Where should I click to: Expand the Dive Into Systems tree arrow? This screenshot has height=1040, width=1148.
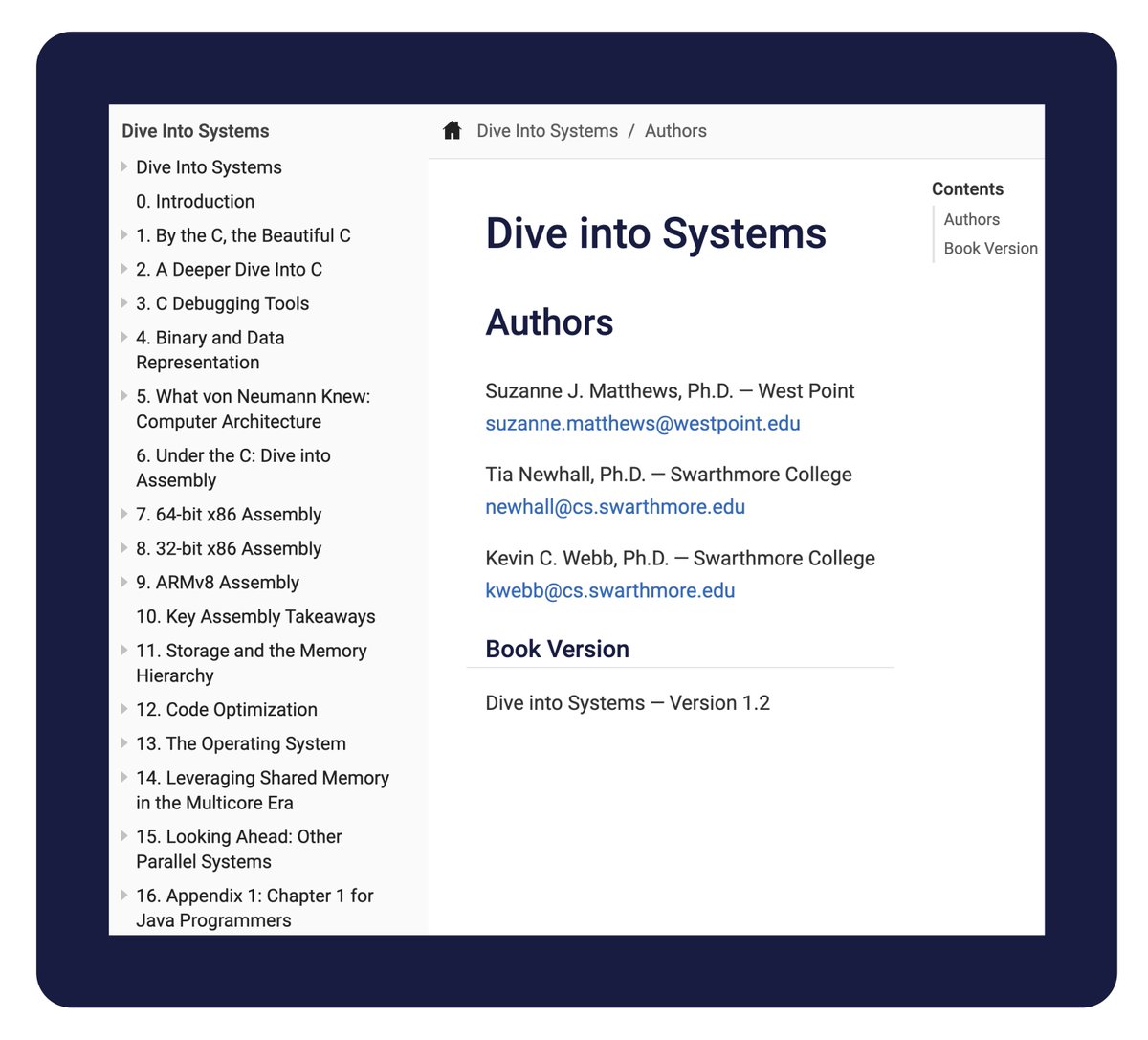[x=124, y=166]
